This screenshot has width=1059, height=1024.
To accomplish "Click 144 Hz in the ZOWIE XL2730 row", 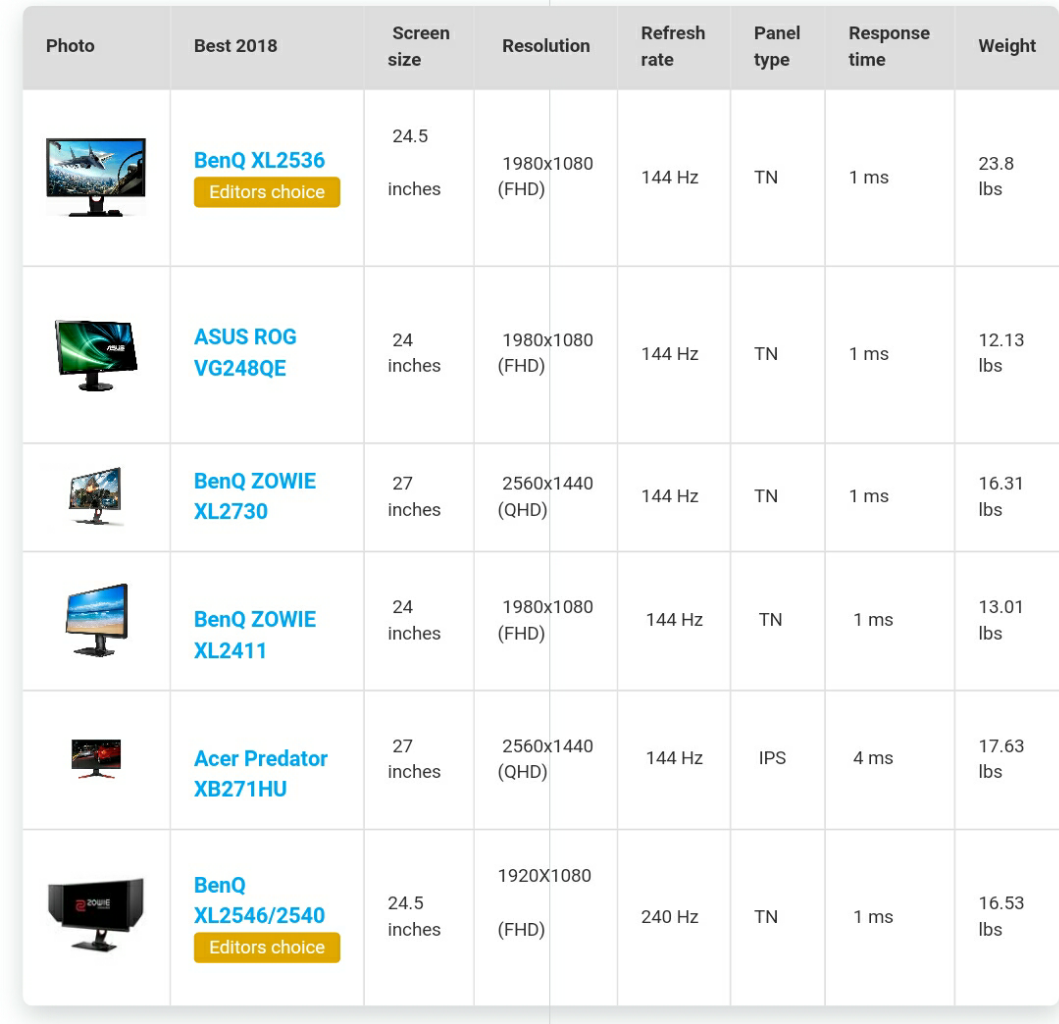I will [x=669, y=496].
